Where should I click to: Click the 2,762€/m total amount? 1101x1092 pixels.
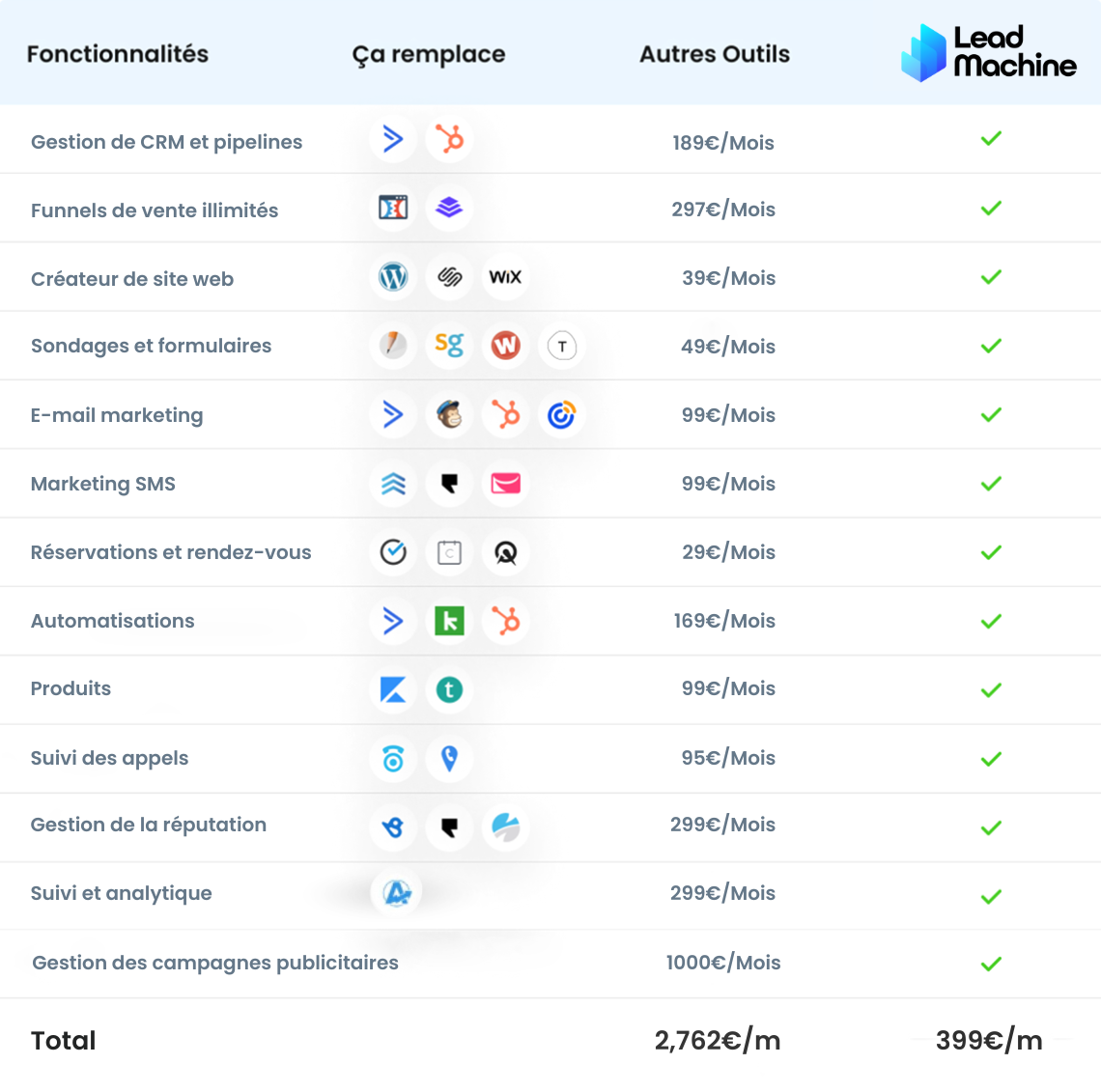[x=717, y=1039]
